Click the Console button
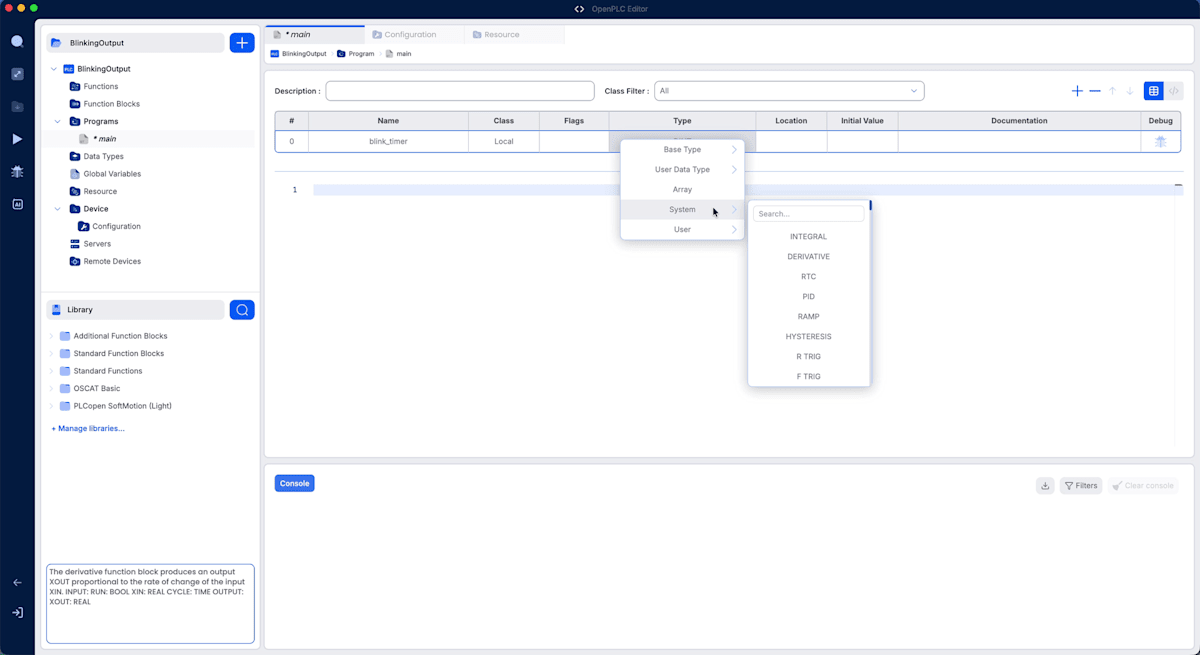The width and height of the screenshot is (1200, 655). coord(294,484)
